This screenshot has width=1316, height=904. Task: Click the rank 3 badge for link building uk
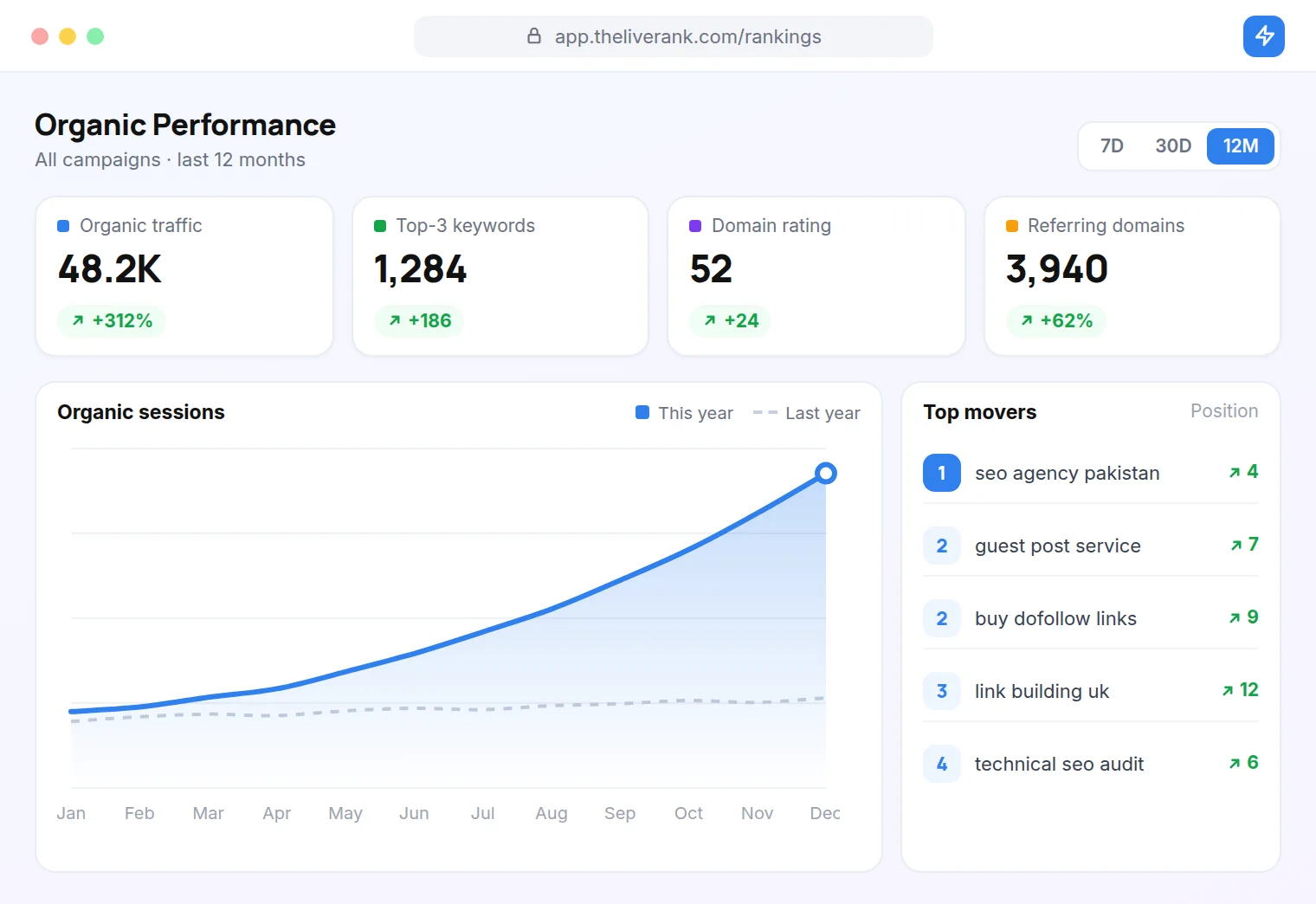pyautogui.click(x=942, y=691)
